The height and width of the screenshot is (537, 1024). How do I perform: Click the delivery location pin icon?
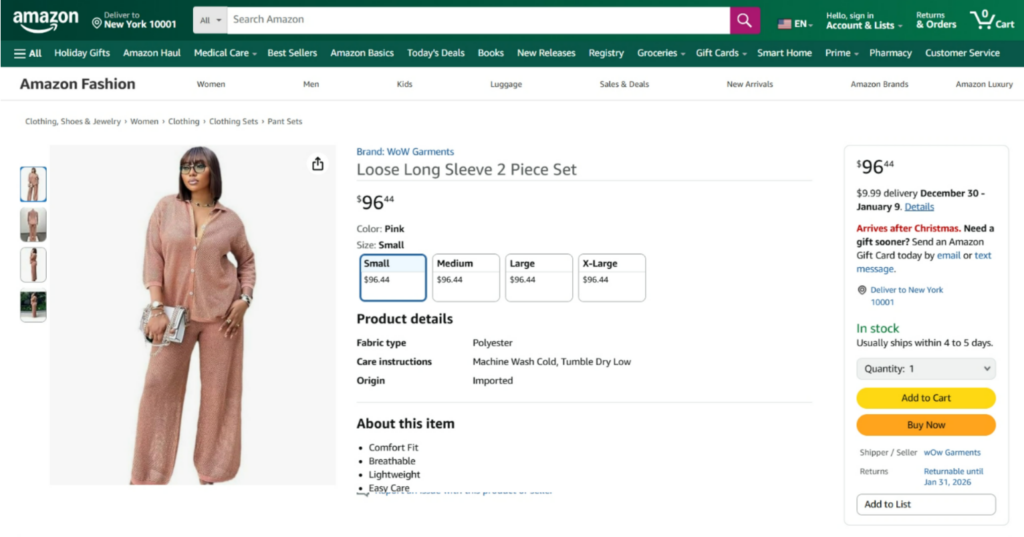pyautogui.click(x=97, y=21)
